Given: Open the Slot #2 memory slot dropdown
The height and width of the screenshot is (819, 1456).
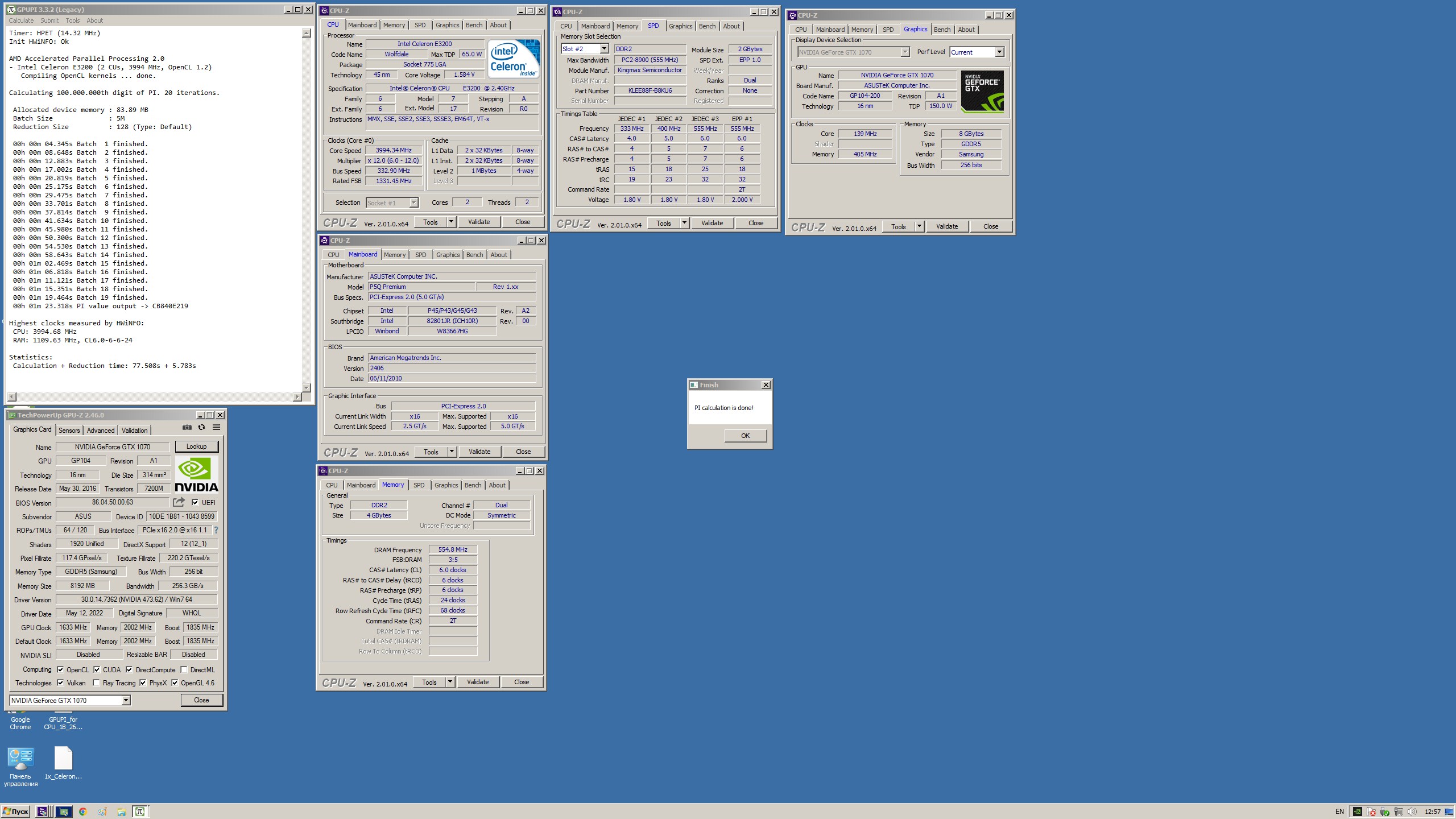Looking at the screenshot, I should tap(604, 49).
